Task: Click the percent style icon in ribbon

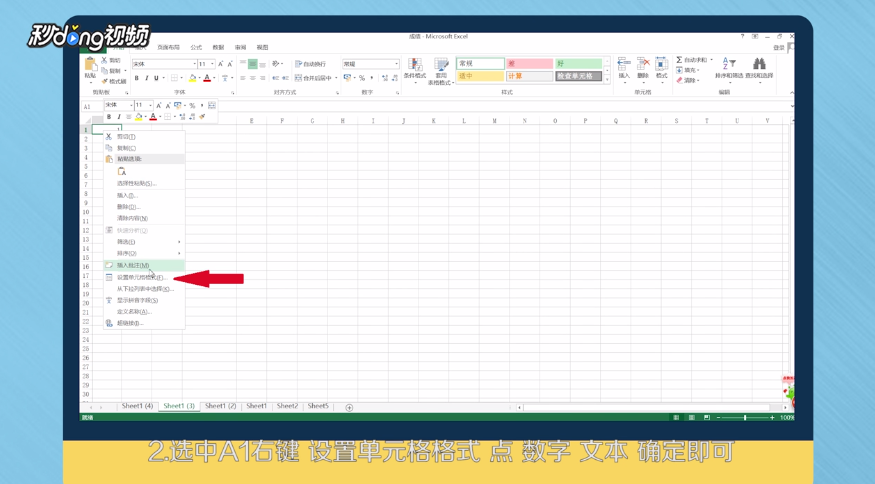Action: (362, 78)
